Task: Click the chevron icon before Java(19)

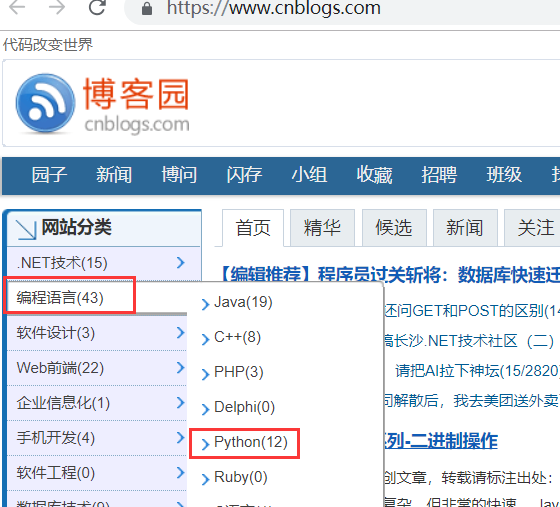Action: [x=205, y=304]
